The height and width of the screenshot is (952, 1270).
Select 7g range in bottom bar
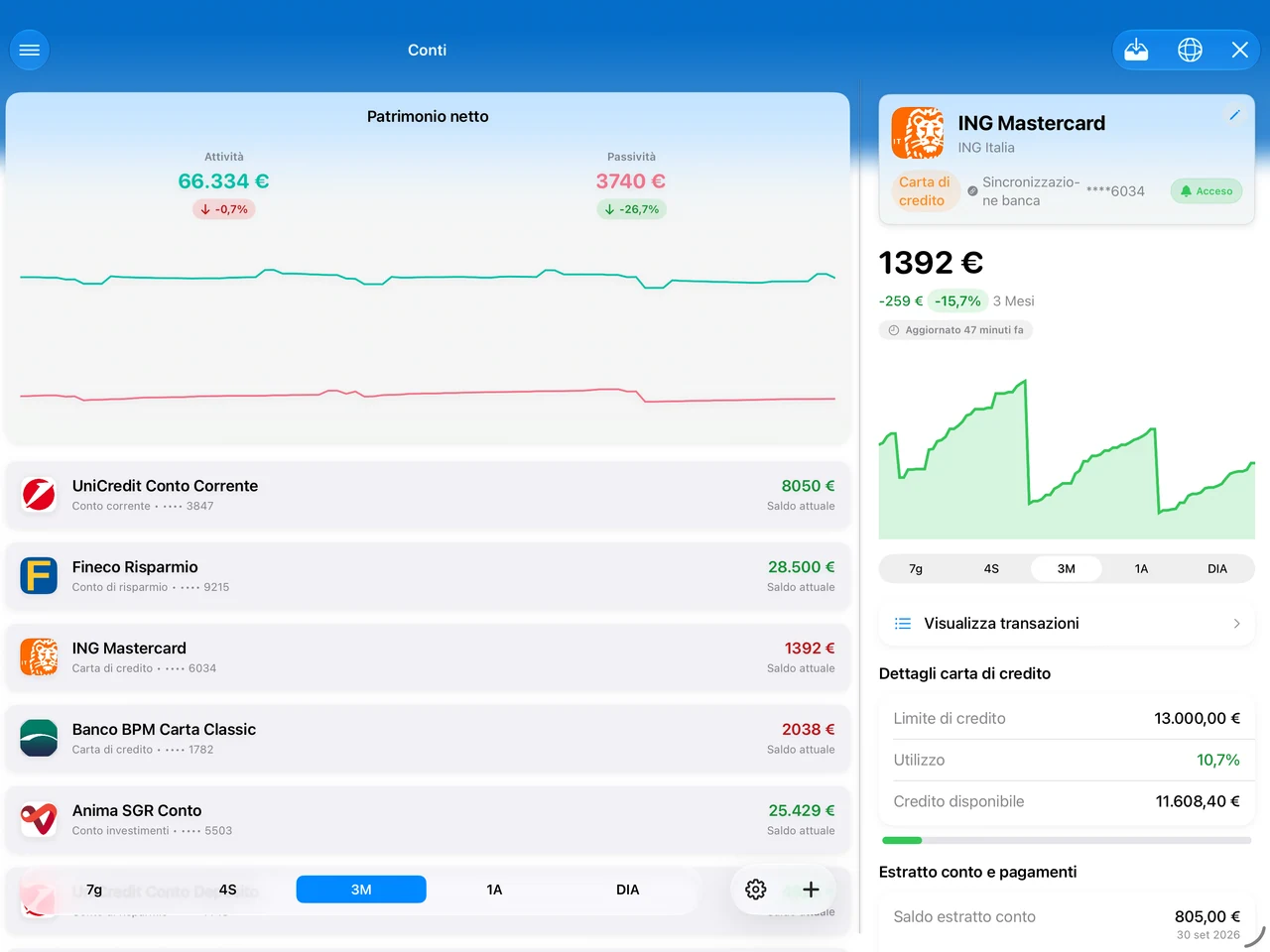click(94, 890)
